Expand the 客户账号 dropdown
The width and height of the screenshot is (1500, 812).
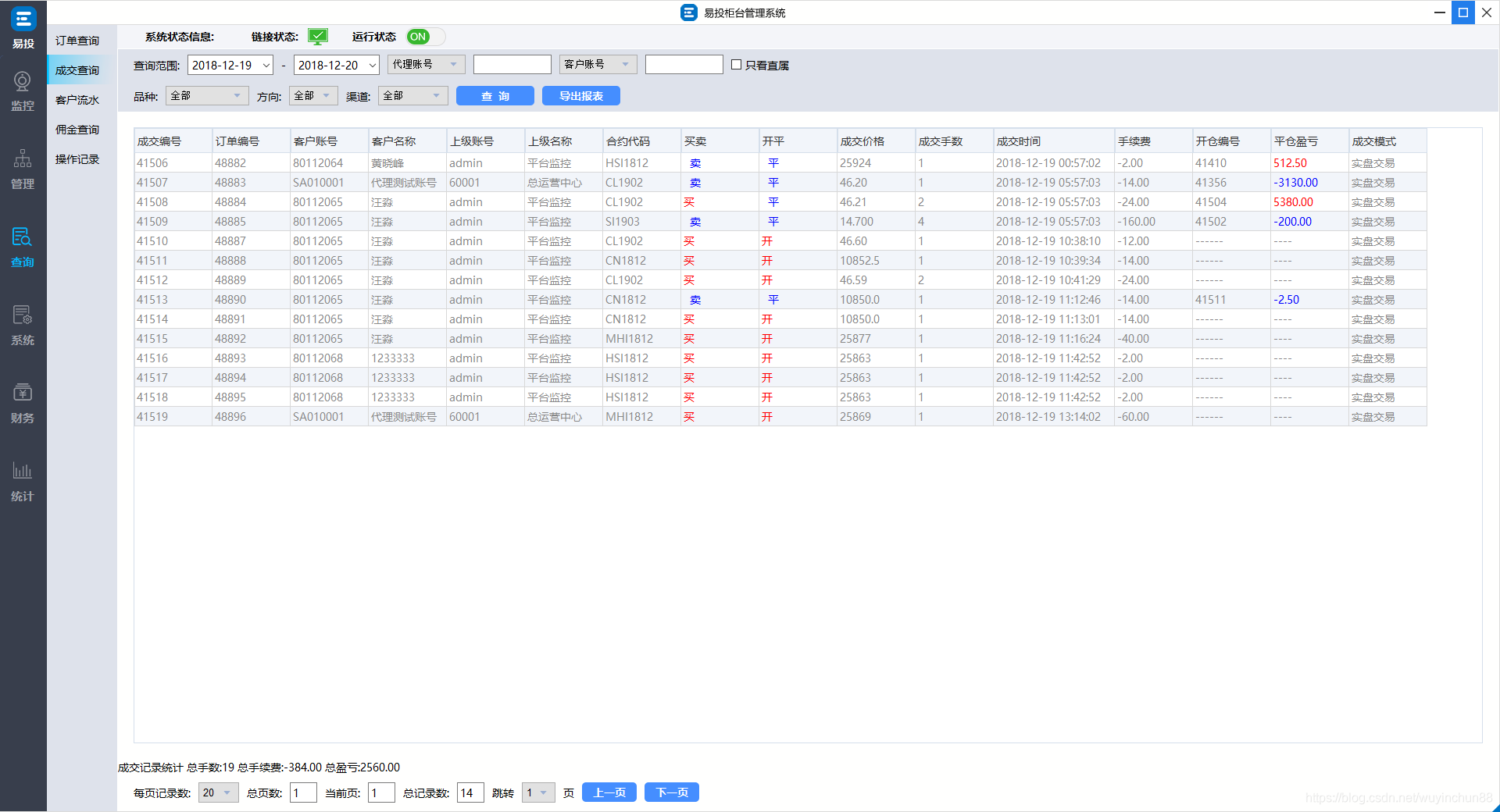[x=598, y=64]
